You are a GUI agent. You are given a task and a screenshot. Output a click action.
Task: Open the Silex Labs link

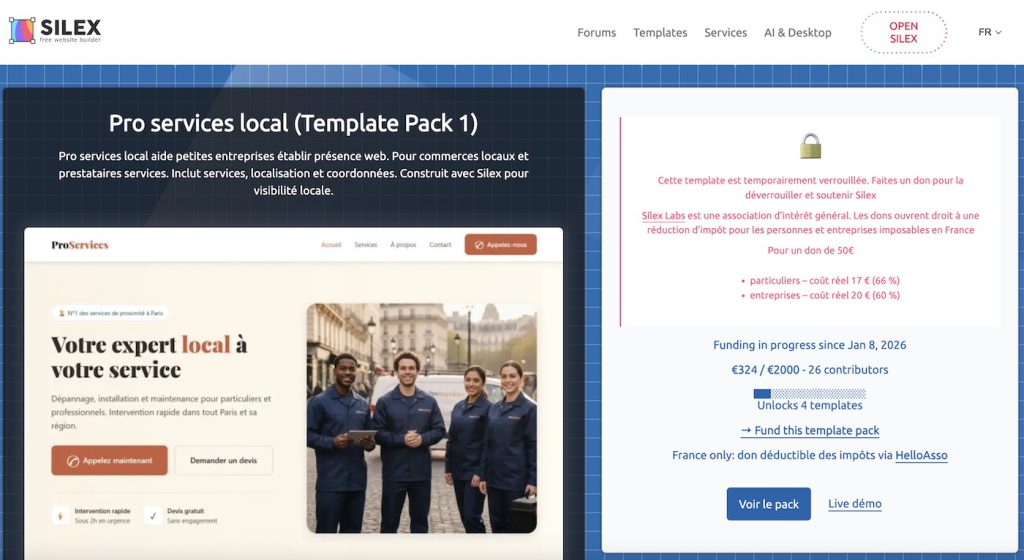pos(663,215)
